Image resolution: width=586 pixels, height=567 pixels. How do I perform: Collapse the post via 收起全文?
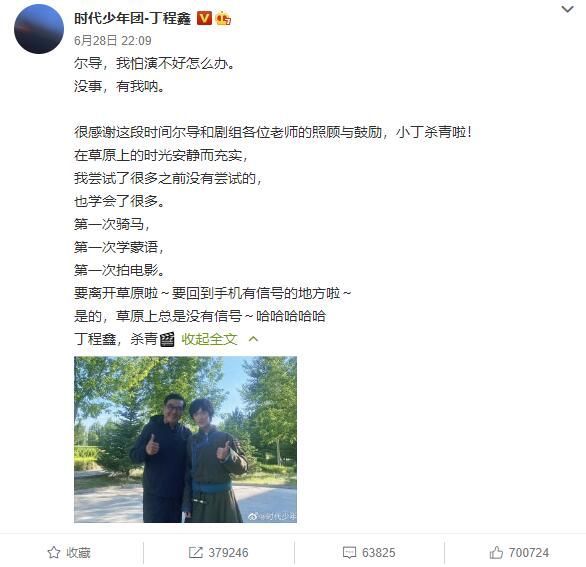click(x=209, y=339)
